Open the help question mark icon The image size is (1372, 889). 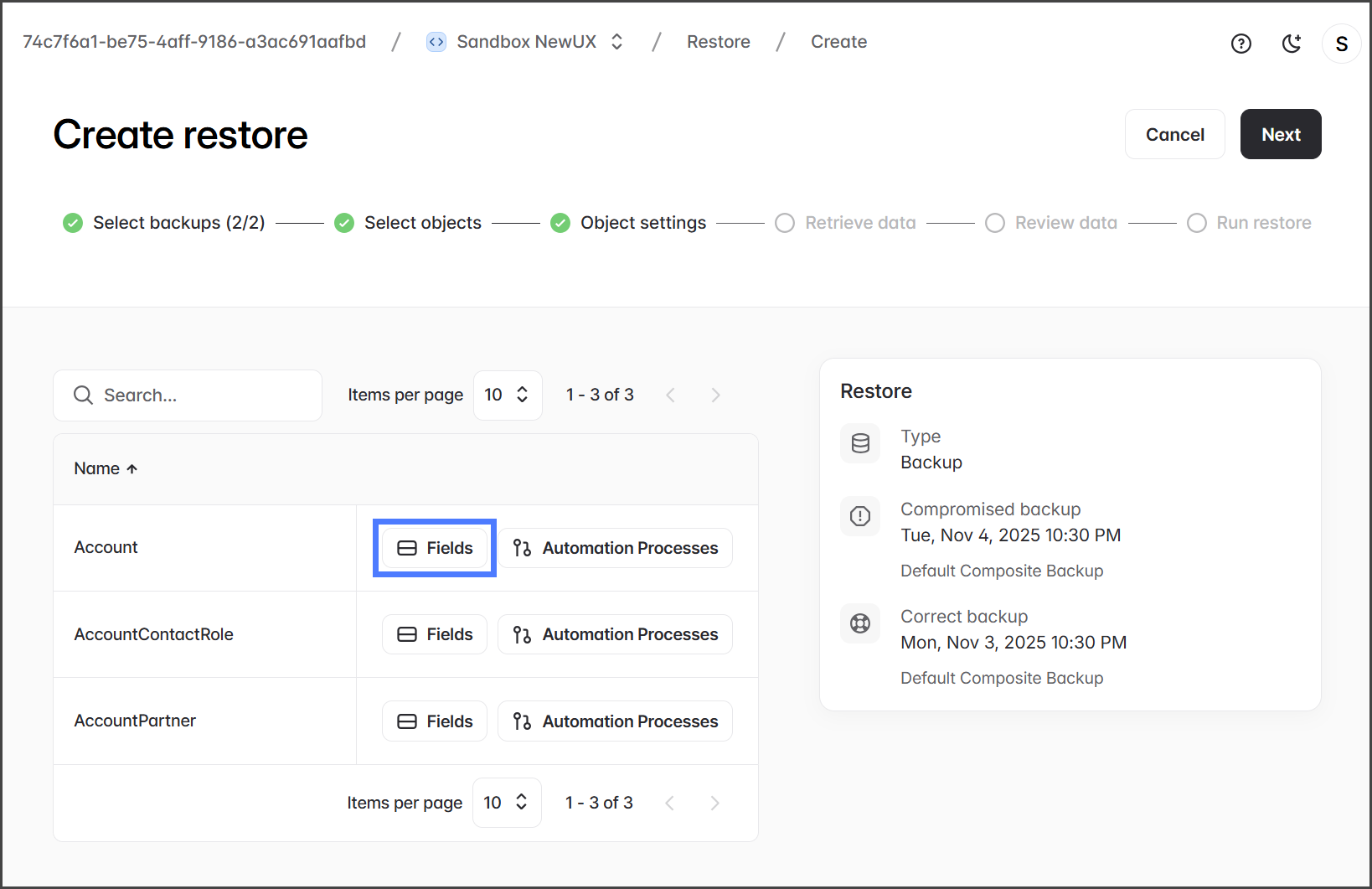click(x=1240, y=44)
